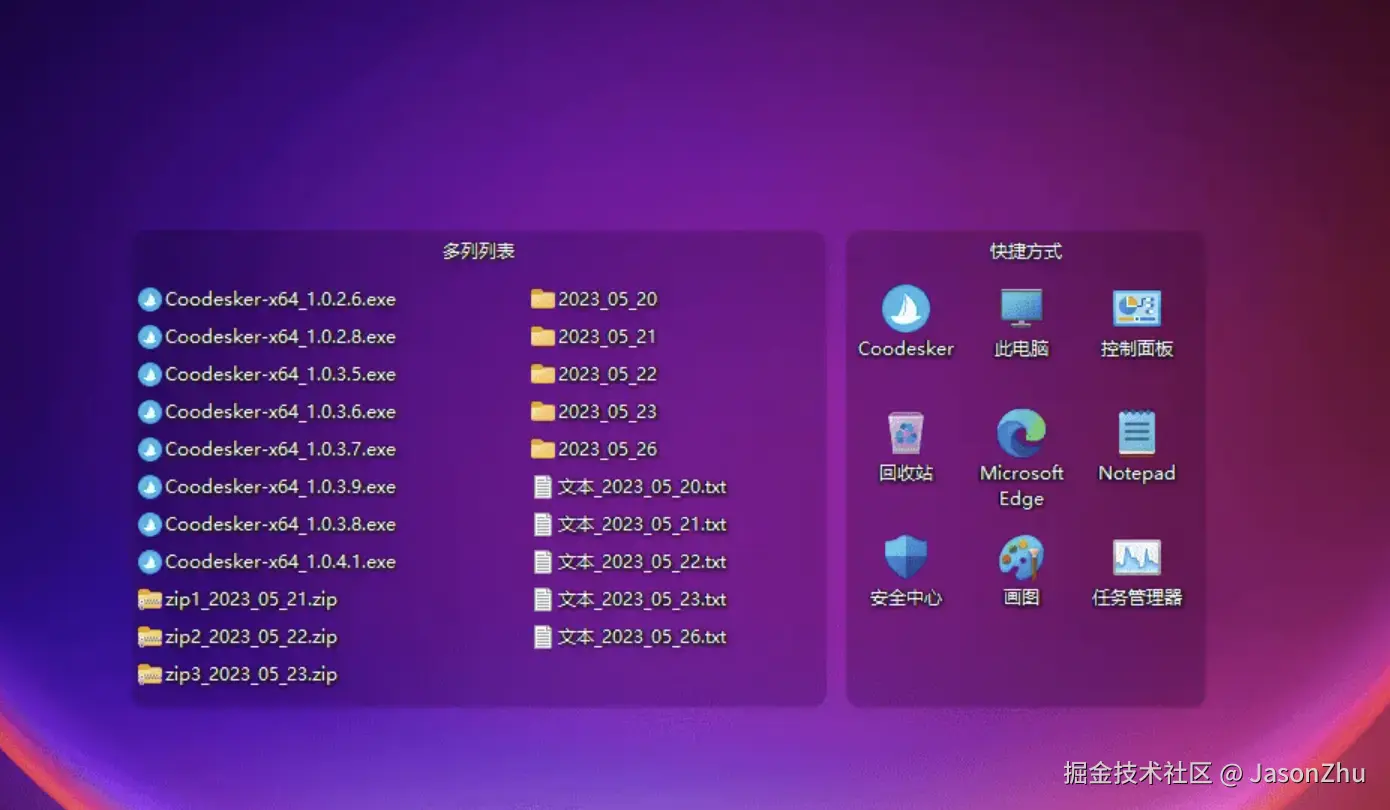Click the icon of Coodesker-x64_1.0.3.9.exe

[x=150, y=487]
